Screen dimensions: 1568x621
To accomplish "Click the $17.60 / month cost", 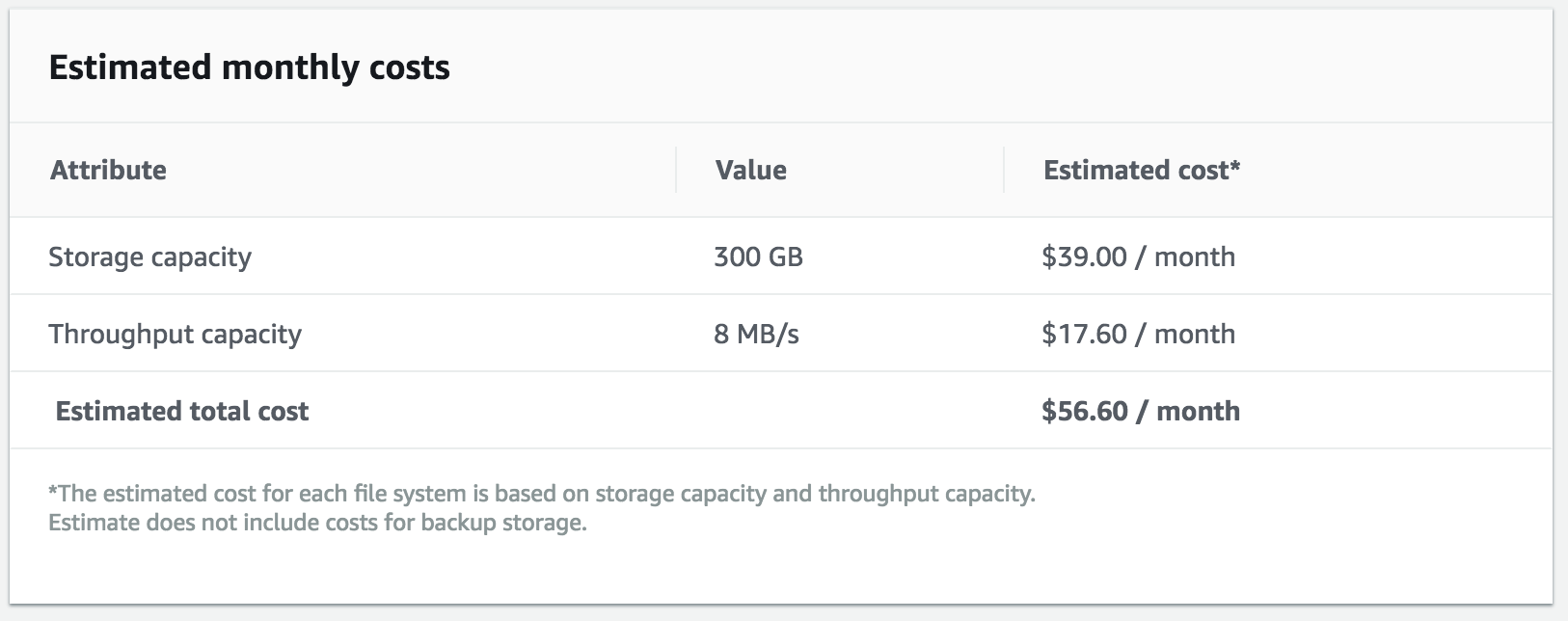I will 1138,334.
